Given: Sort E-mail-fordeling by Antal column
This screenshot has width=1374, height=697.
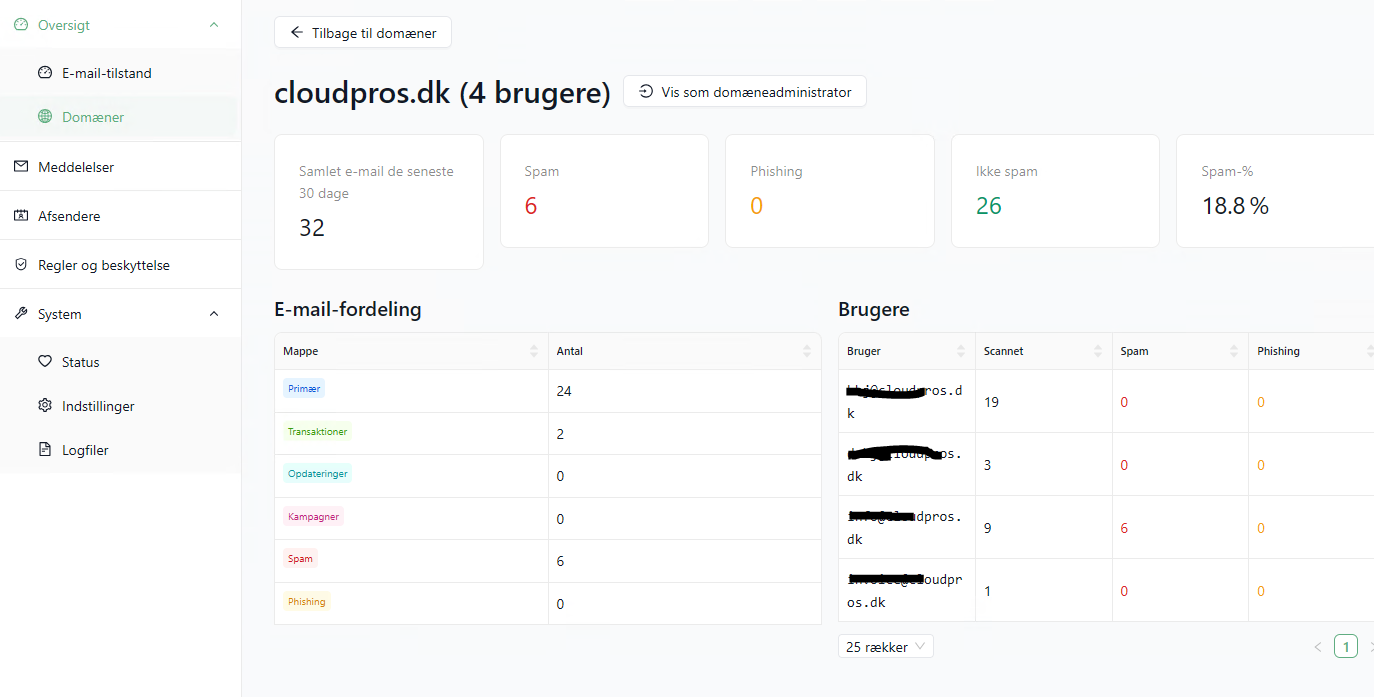Looking at the screenshot, I should click(x=685, y=351).
